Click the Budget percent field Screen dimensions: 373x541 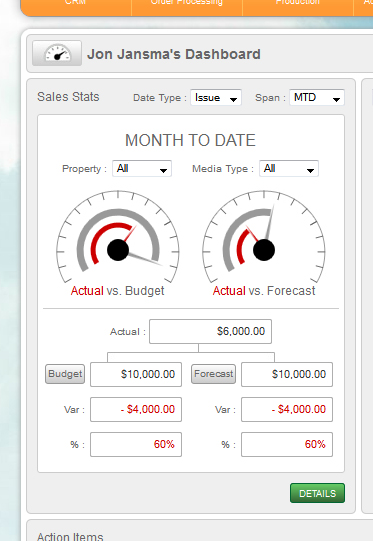coord(136,444)
